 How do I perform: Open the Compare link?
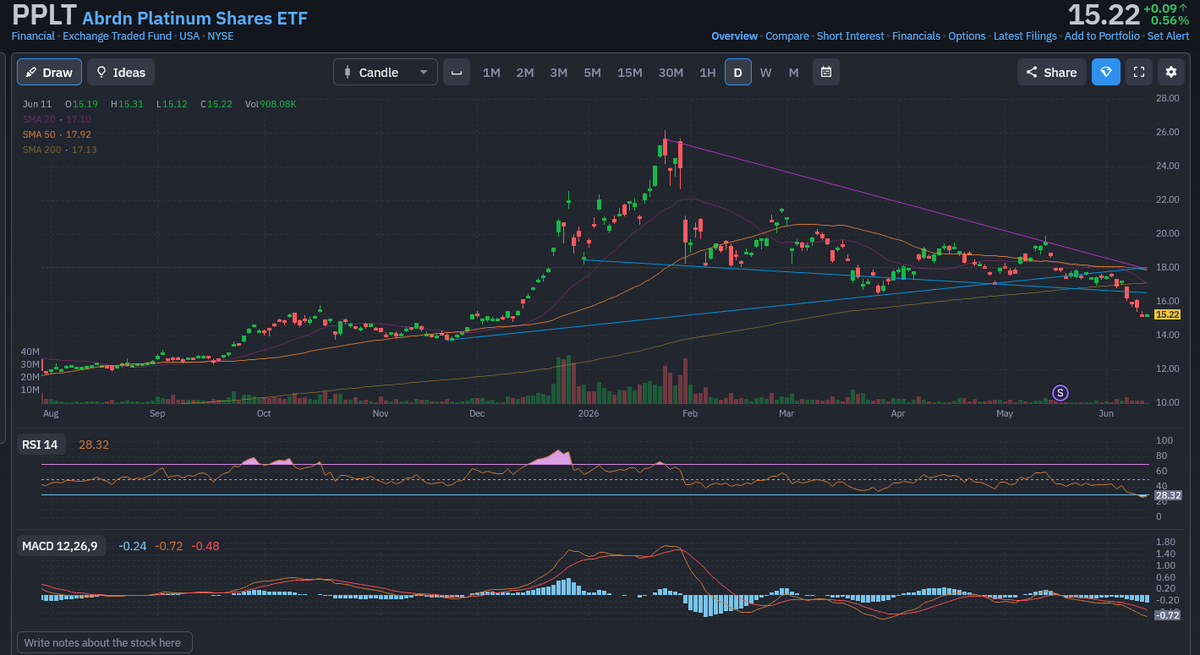pyautogui.click(x=787, y=36)
